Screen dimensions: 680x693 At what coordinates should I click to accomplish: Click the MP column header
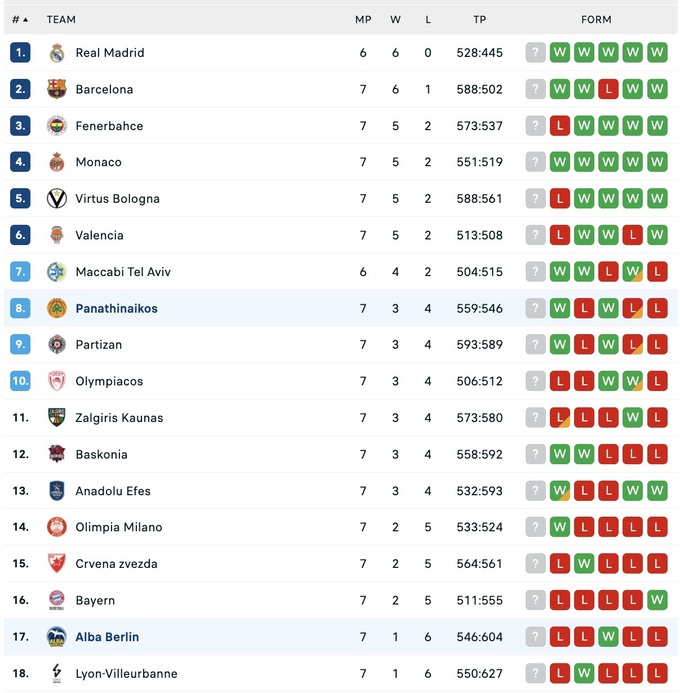tap(363, 19)
